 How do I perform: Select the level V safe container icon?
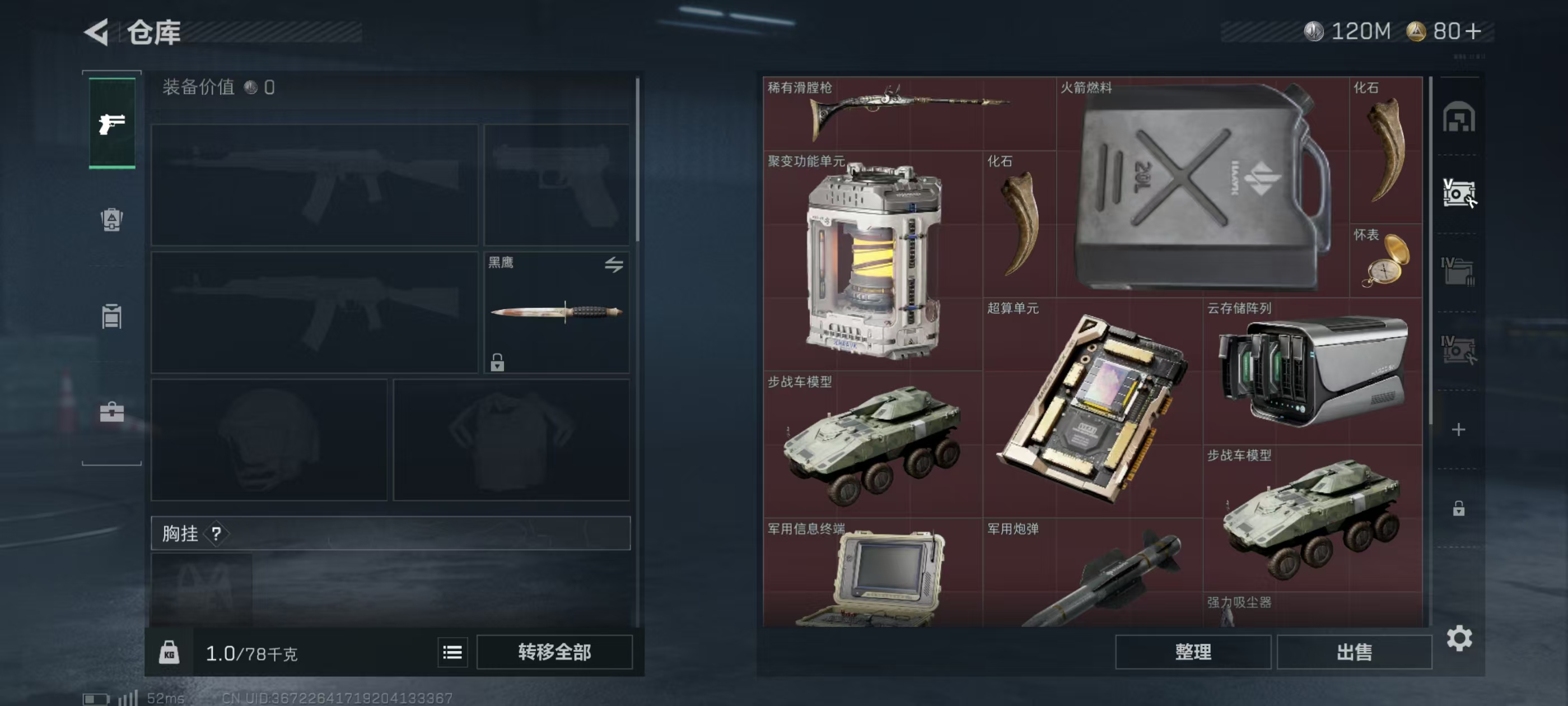(1458, 194)
